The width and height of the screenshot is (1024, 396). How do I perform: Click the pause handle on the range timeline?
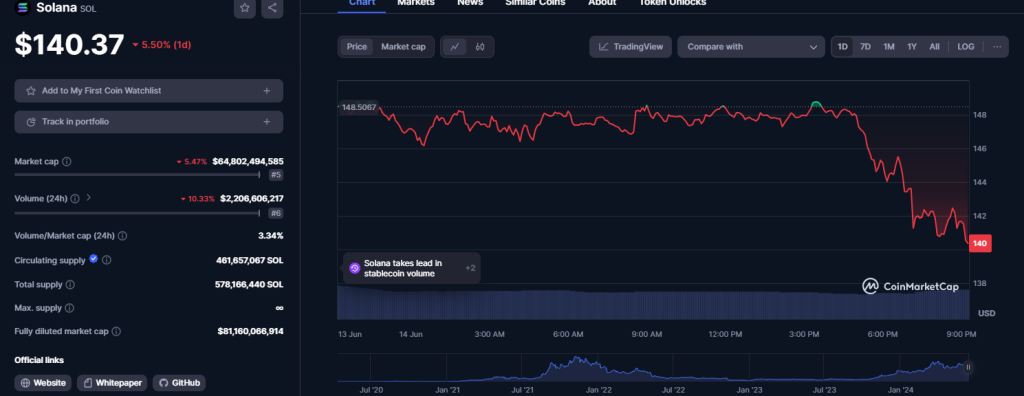pos(968,367)
